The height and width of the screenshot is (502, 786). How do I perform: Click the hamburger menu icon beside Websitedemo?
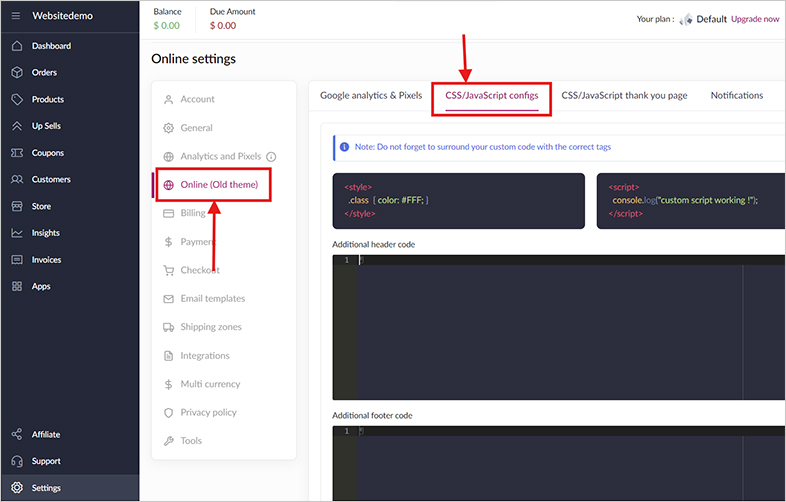(x=16, y=16)
